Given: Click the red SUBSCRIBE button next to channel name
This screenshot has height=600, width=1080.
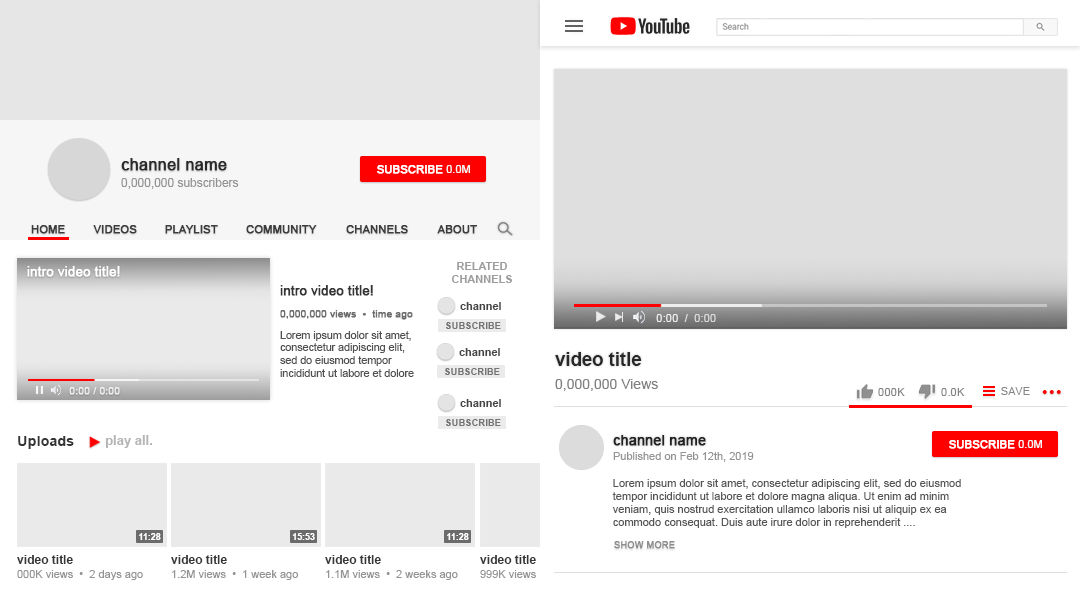Looking at the screenshot, I should [422, 169].
